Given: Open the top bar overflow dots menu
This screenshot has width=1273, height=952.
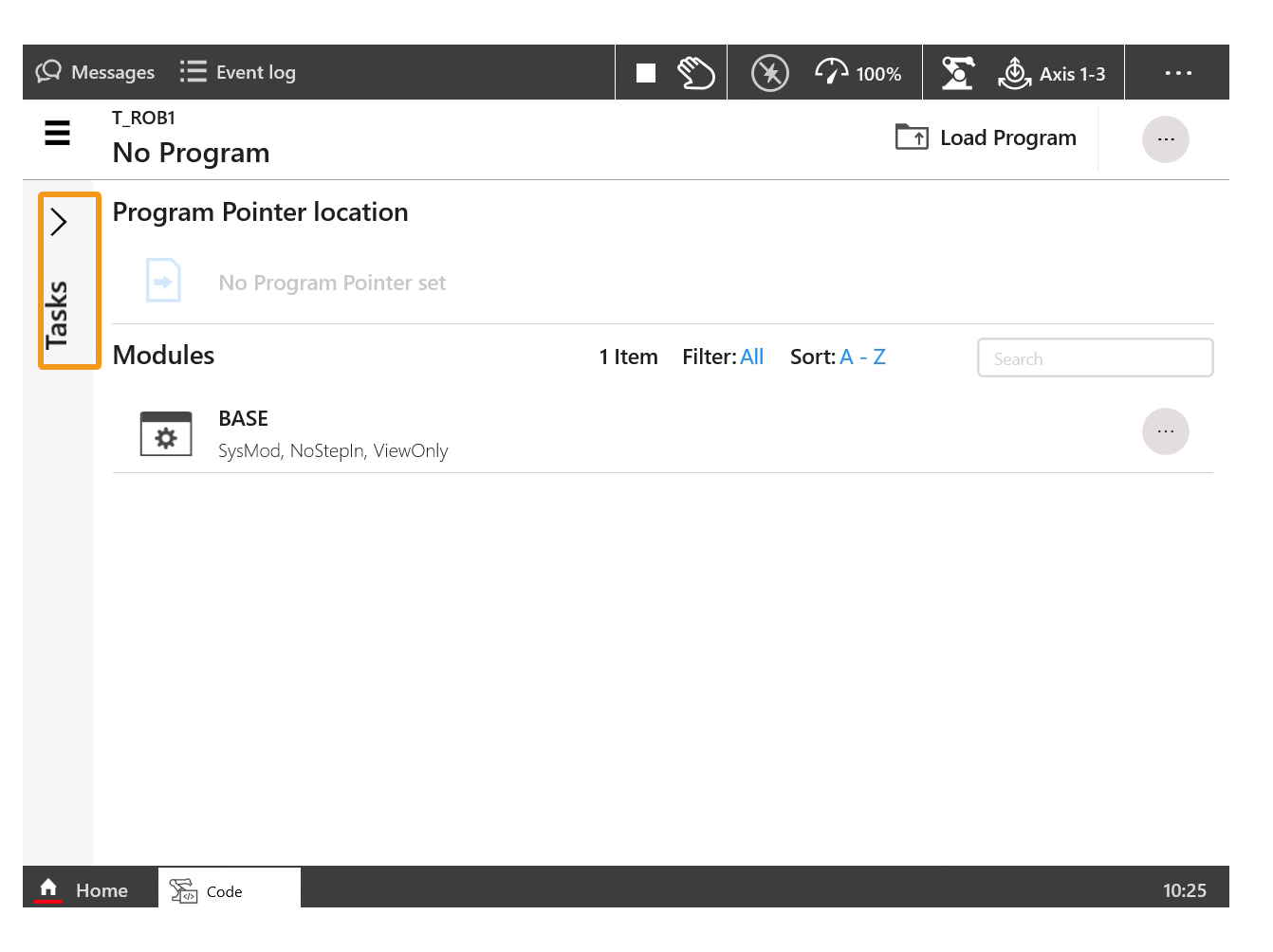Looking at the screenshot, I should pyautogui.click(x=1177, y=73).
